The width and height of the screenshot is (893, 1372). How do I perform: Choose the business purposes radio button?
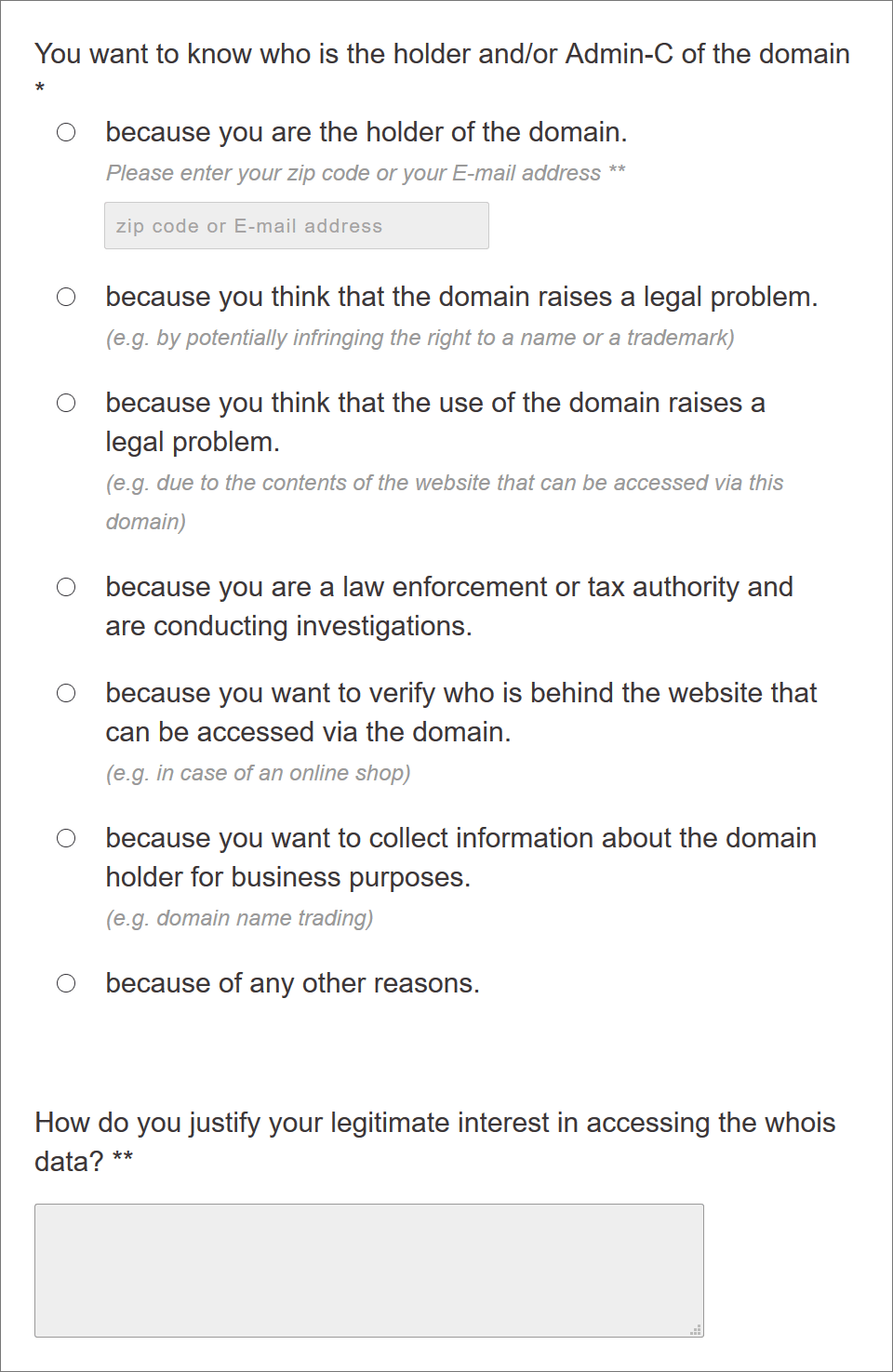pos(66,838)
